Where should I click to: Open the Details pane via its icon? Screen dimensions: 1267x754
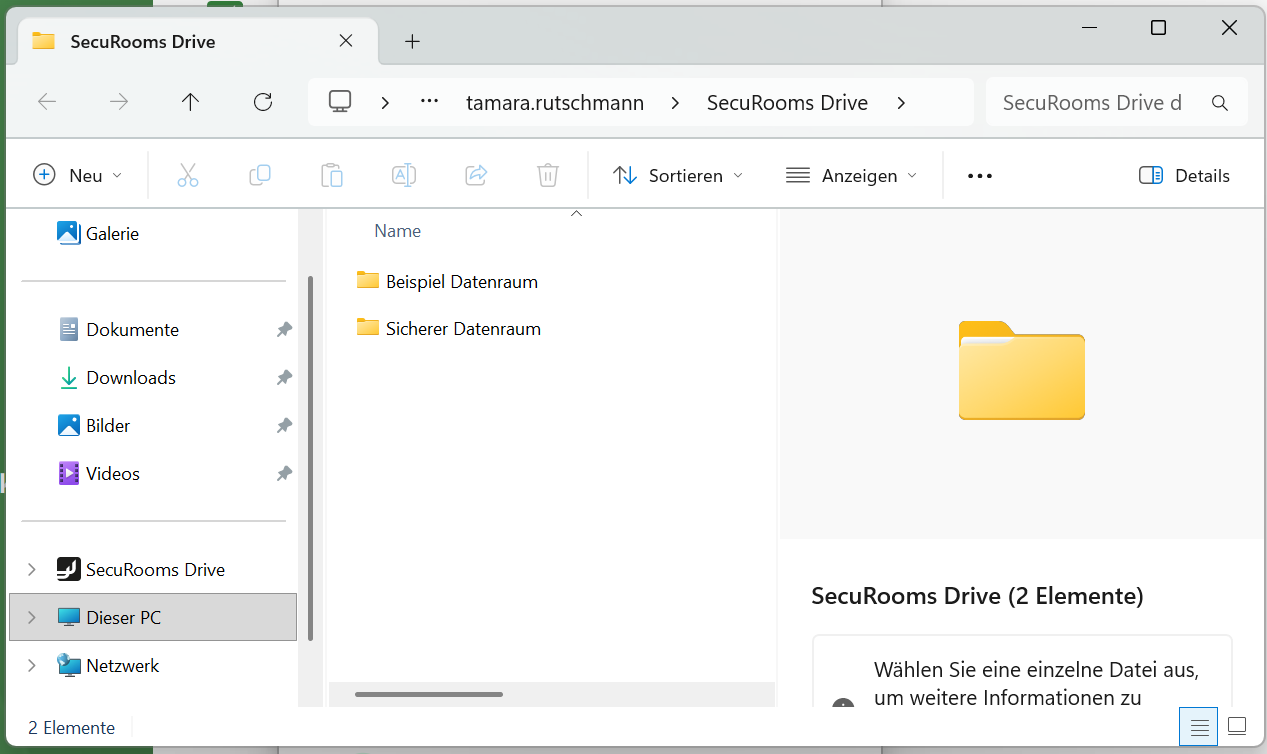[x=1184, y=175]
